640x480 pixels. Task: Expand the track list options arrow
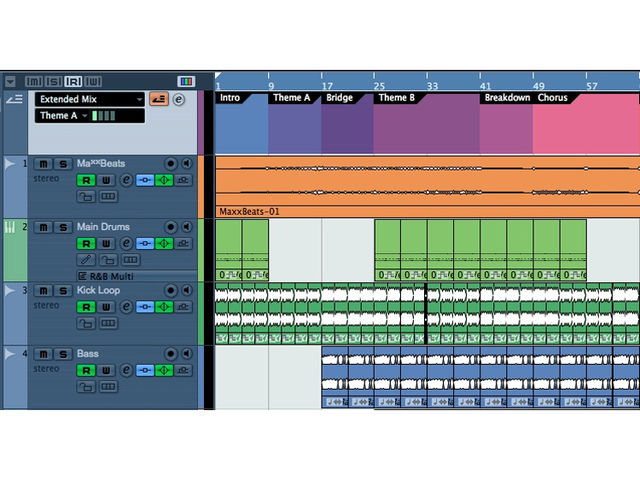(10, 81)
